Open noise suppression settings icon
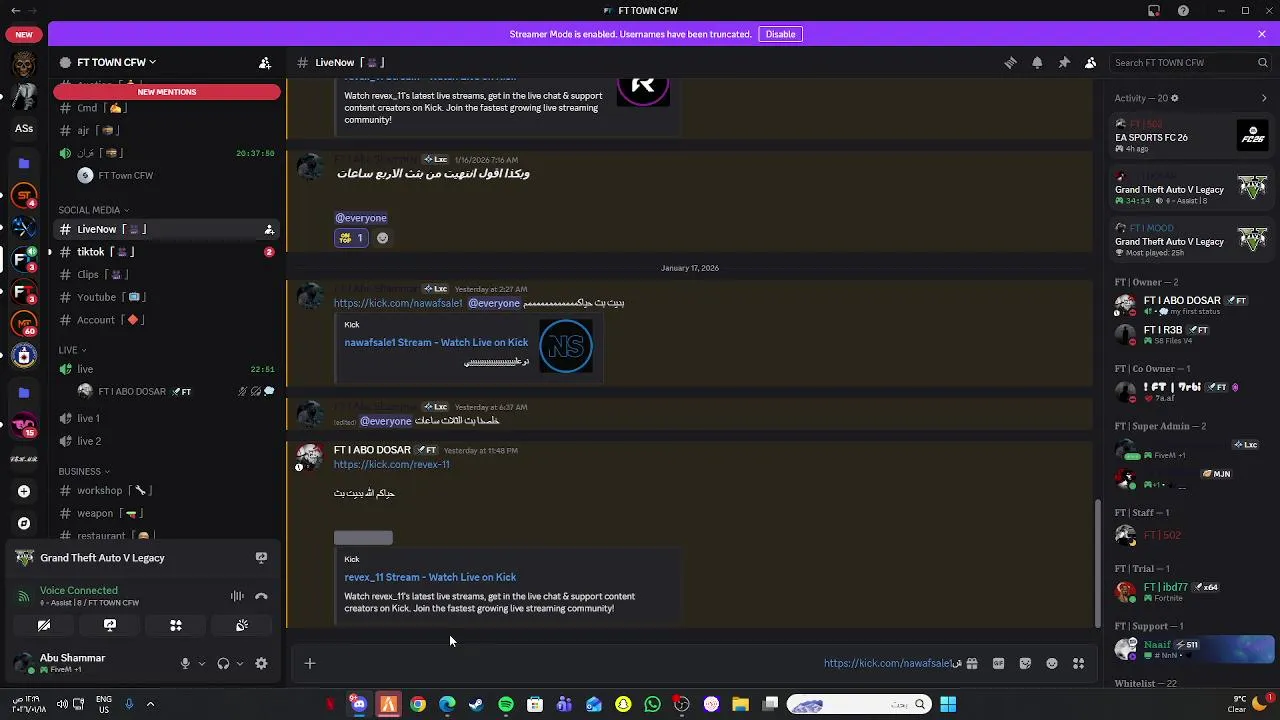Viewport: 1280px width, 720px height. click(x=237, y=597)
